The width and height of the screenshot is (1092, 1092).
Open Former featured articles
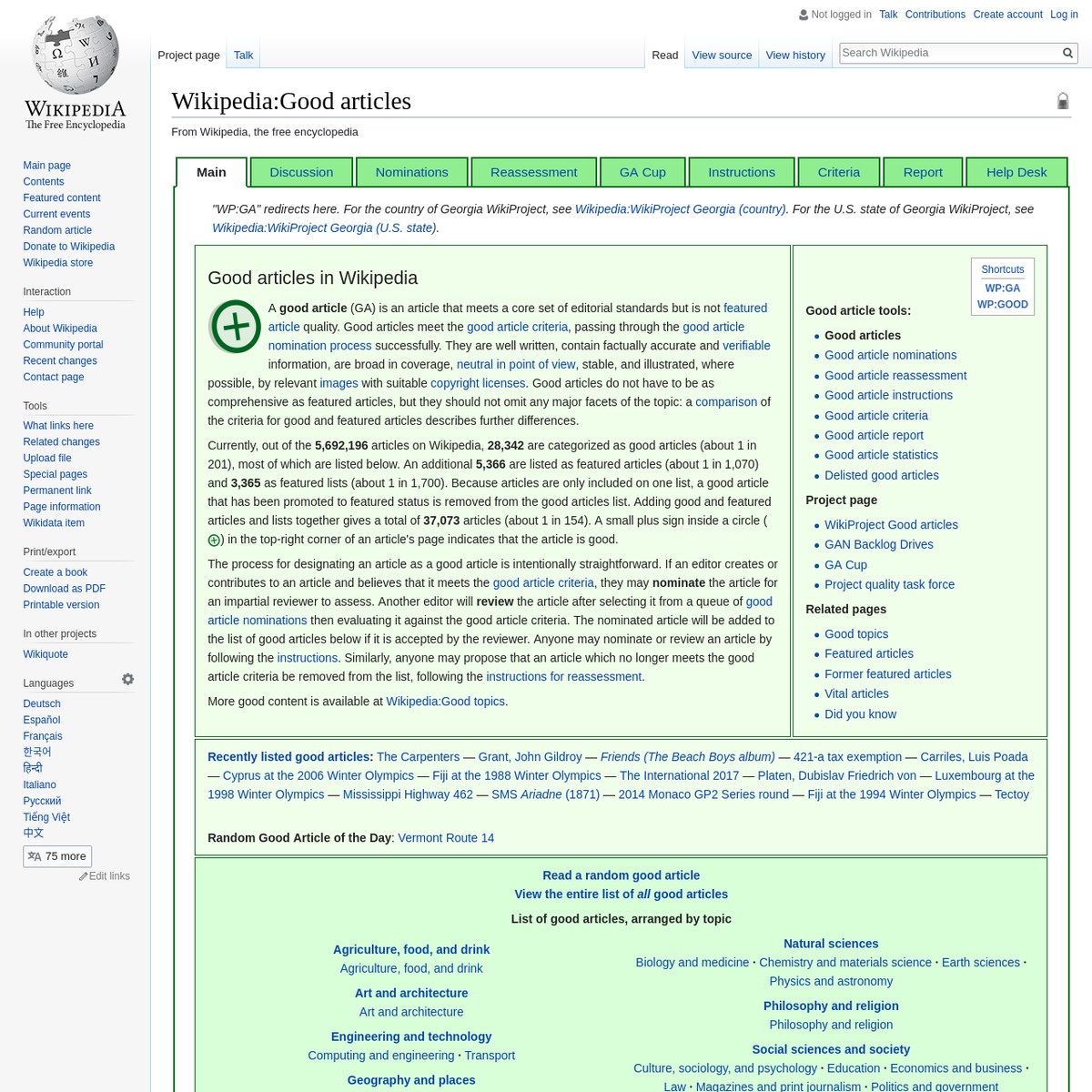click(x=888, y=674)
